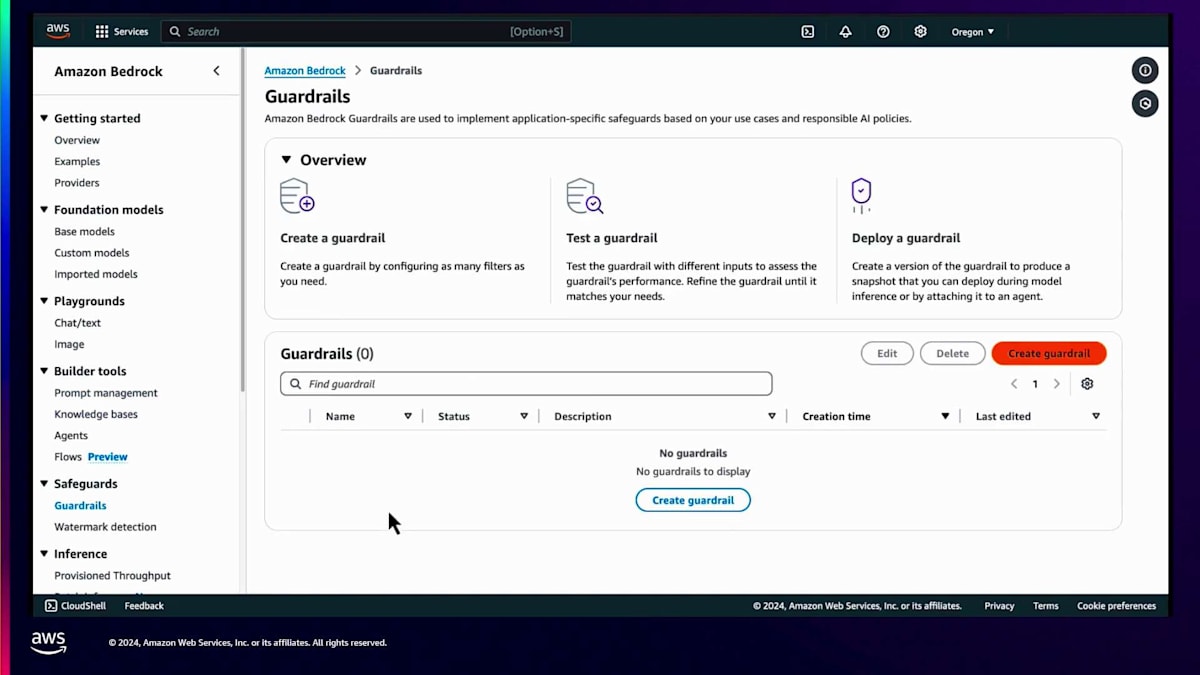The width and height of the screenshot is (1200, 675).
Task: Open Overview in sidebar
Action: [x=77, y=140]
